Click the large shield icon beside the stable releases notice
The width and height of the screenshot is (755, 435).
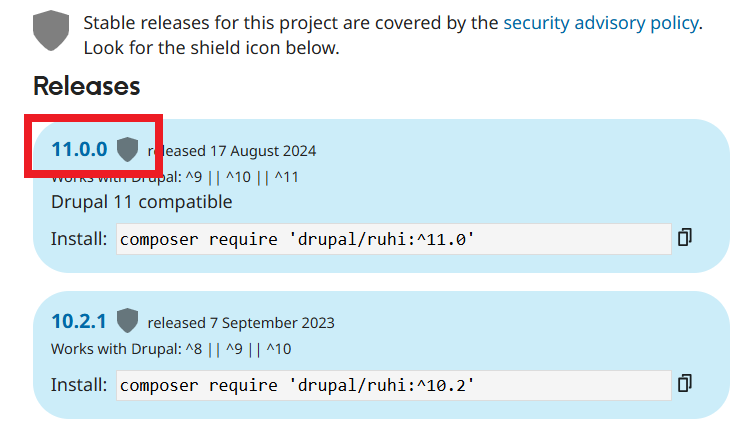[x=51, y=31]
